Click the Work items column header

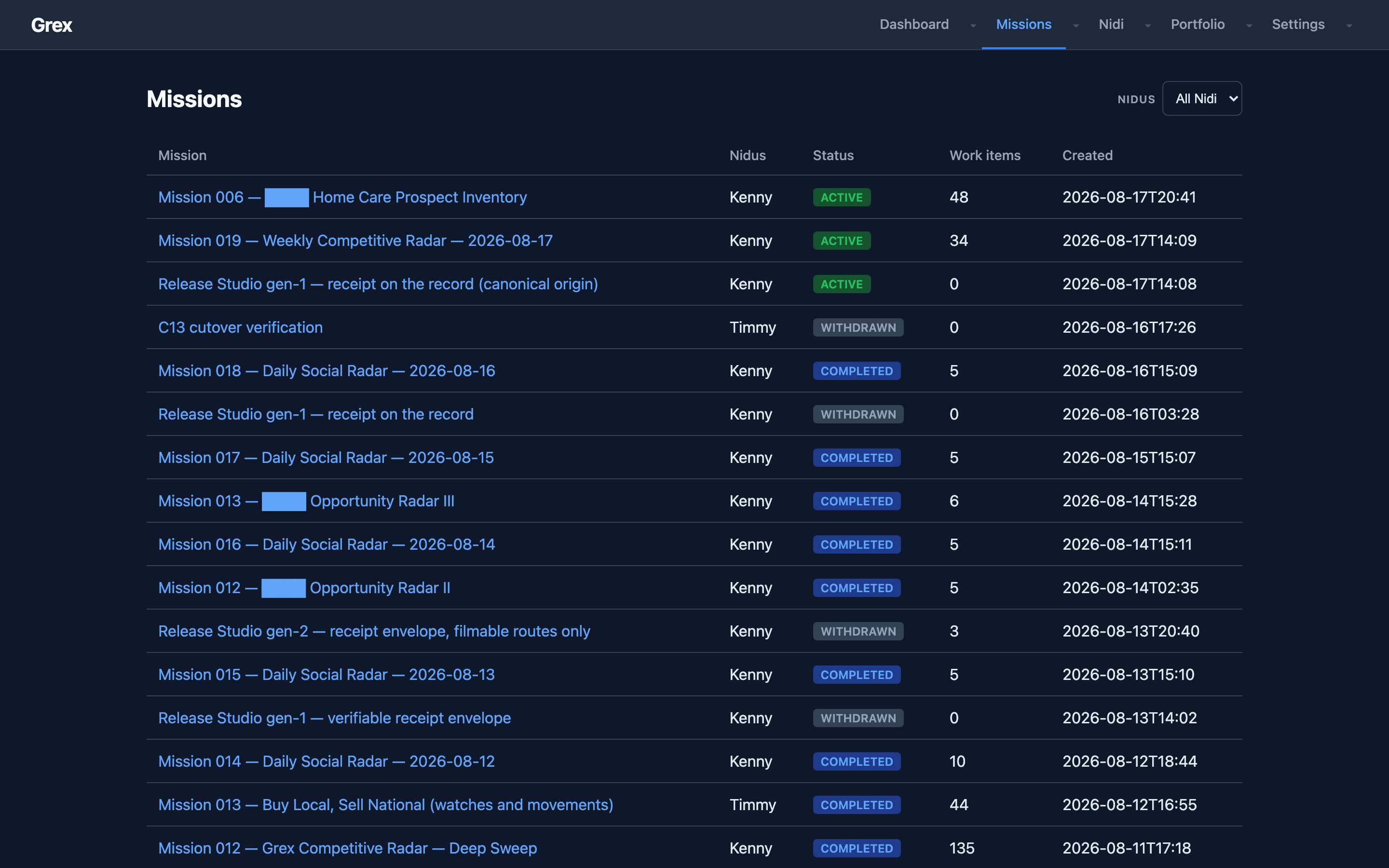(x=985, y=155)
